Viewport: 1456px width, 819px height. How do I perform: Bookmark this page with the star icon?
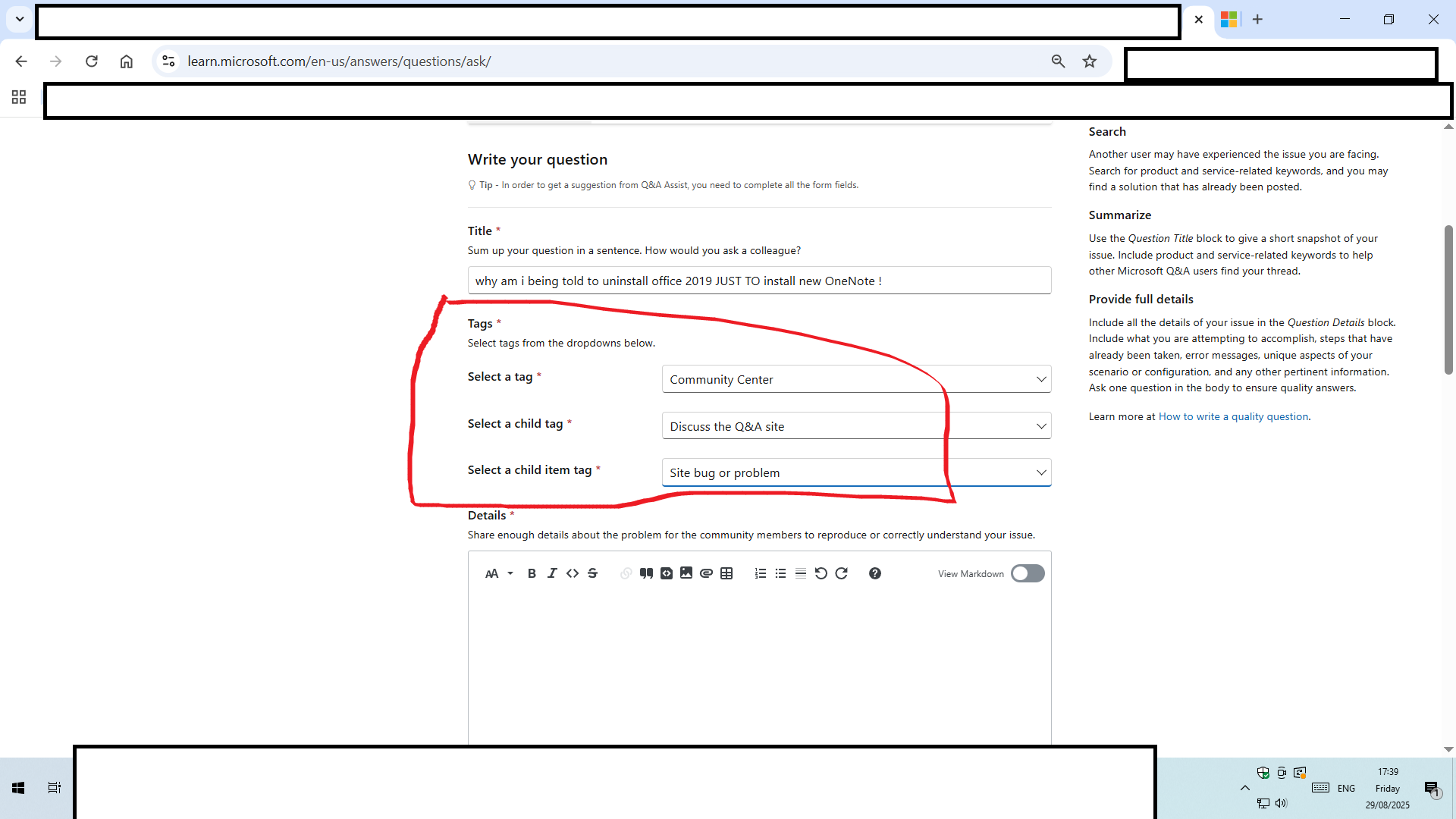click(1090, 61)
